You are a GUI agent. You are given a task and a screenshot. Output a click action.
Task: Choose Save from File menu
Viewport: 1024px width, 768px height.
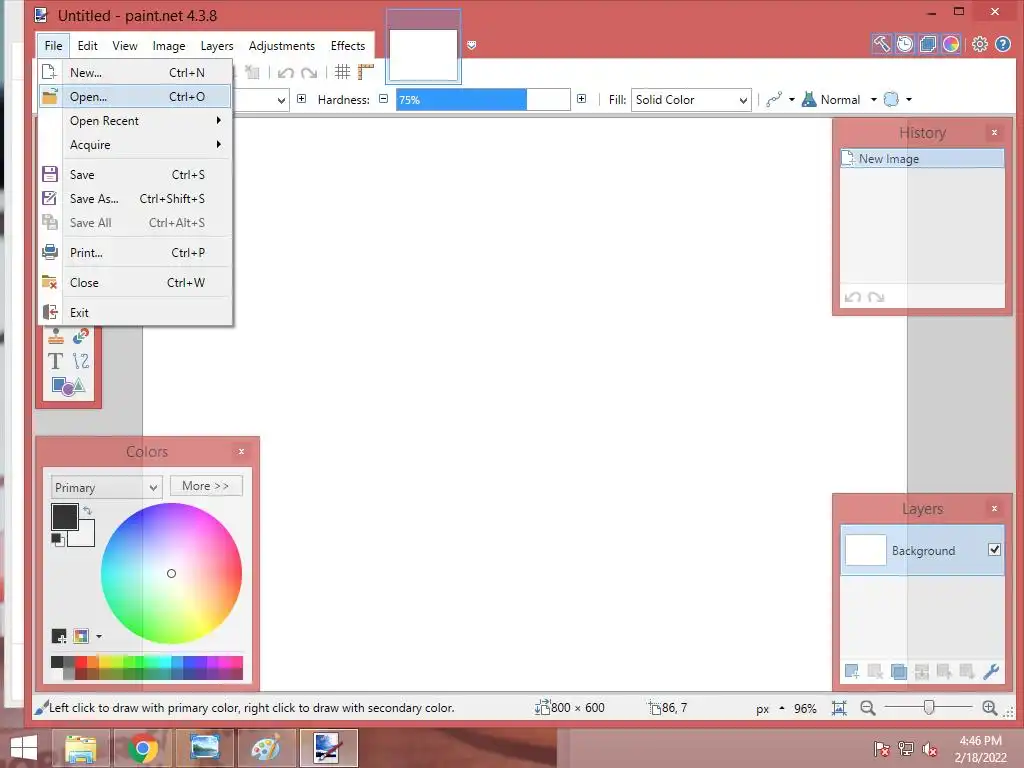[x=135, y=174]
